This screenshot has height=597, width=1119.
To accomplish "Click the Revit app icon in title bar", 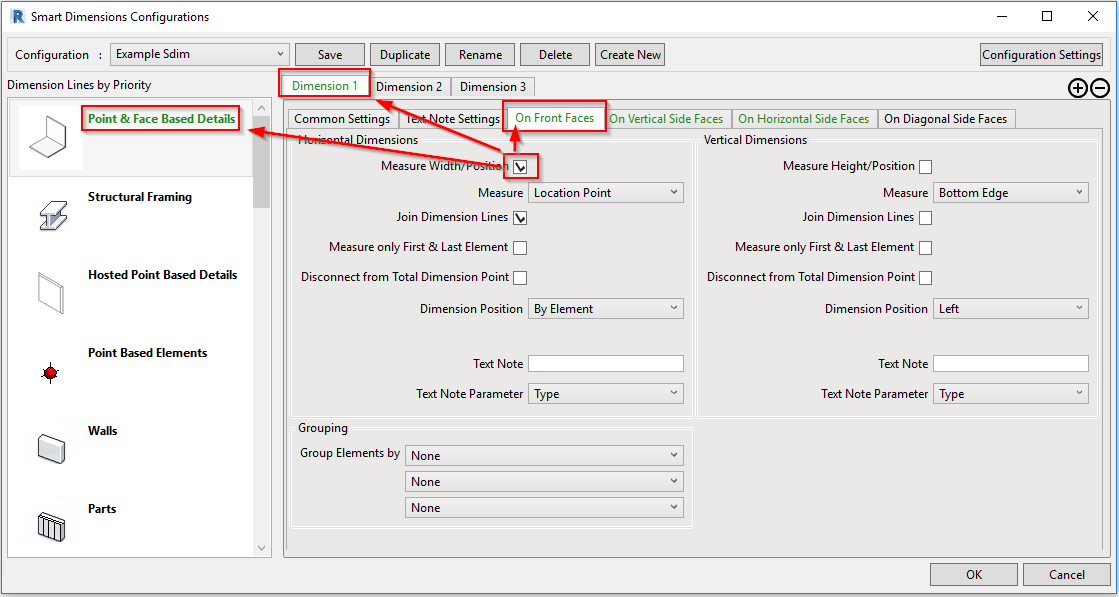I will (x=19, y=16).
